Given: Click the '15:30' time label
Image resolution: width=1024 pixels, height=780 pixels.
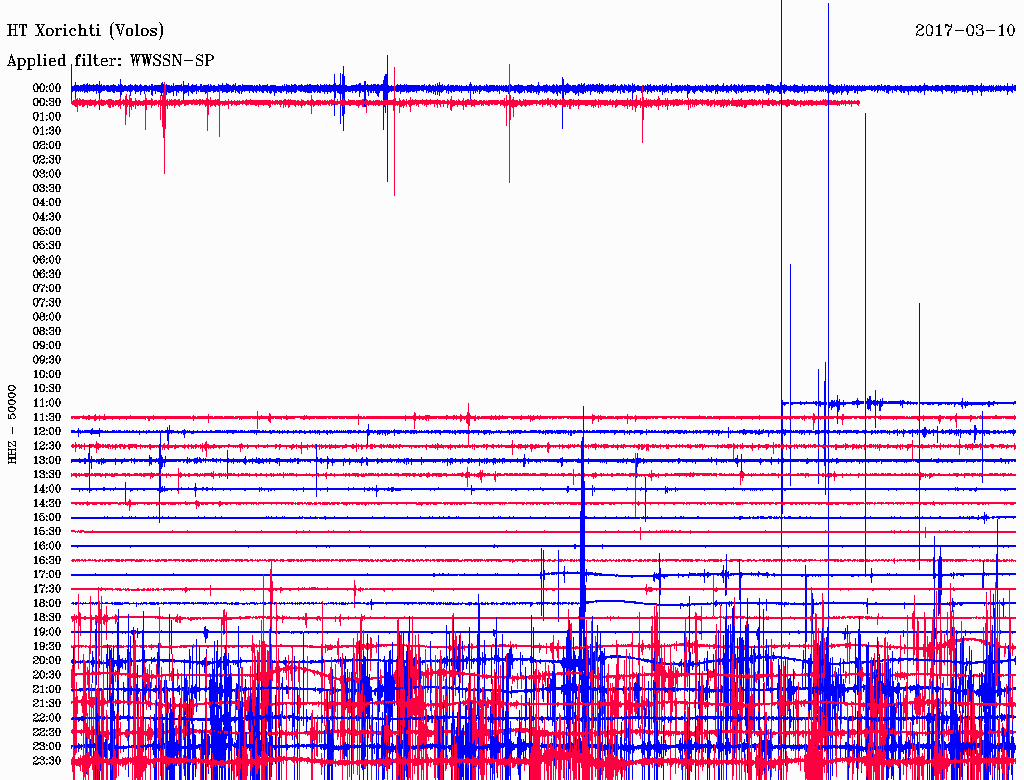Looking at the screenshot, I should [47, 532].
